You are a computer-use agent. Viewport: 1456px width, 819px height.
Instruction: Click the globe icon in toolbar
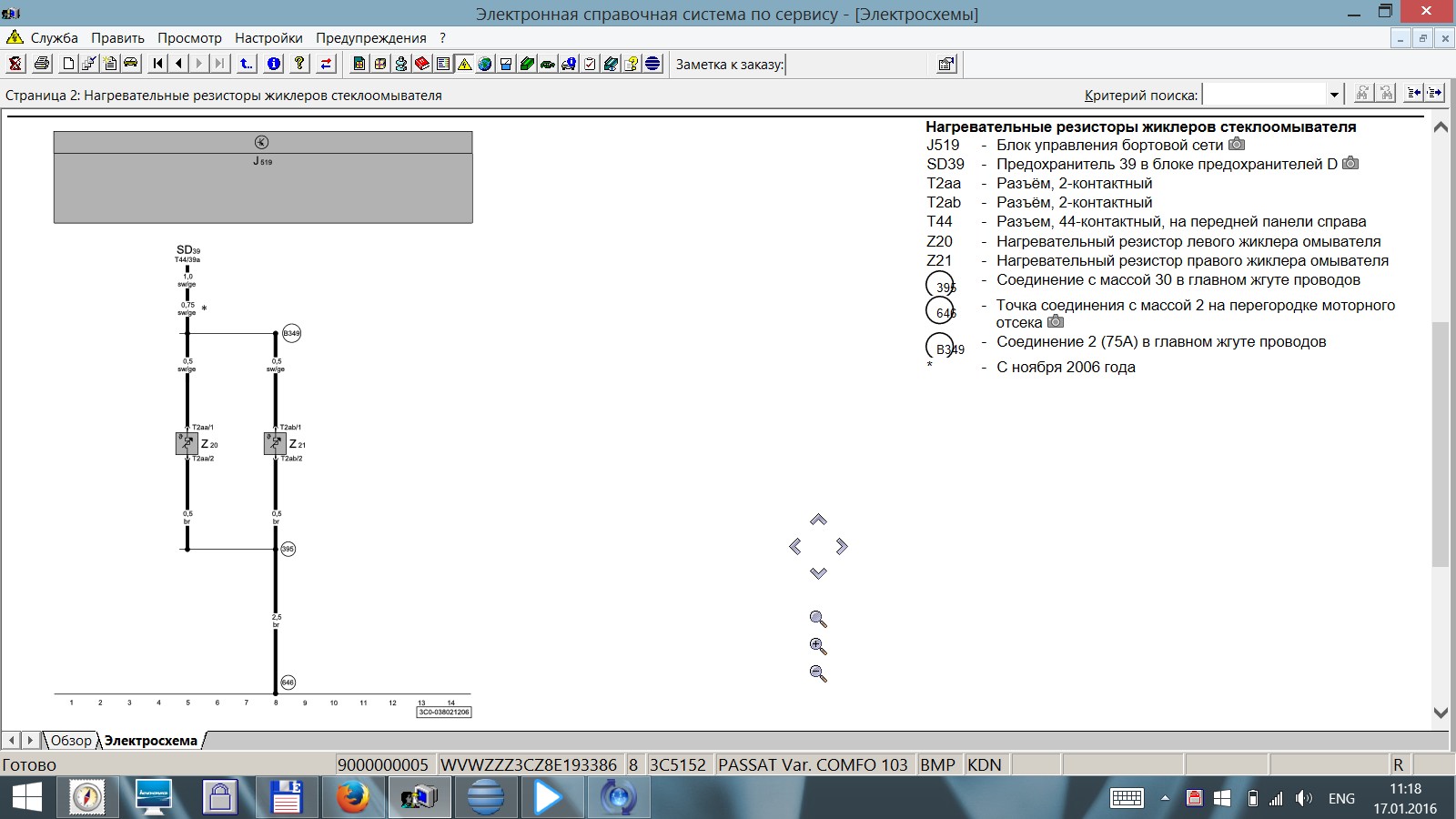click(485, 64)
